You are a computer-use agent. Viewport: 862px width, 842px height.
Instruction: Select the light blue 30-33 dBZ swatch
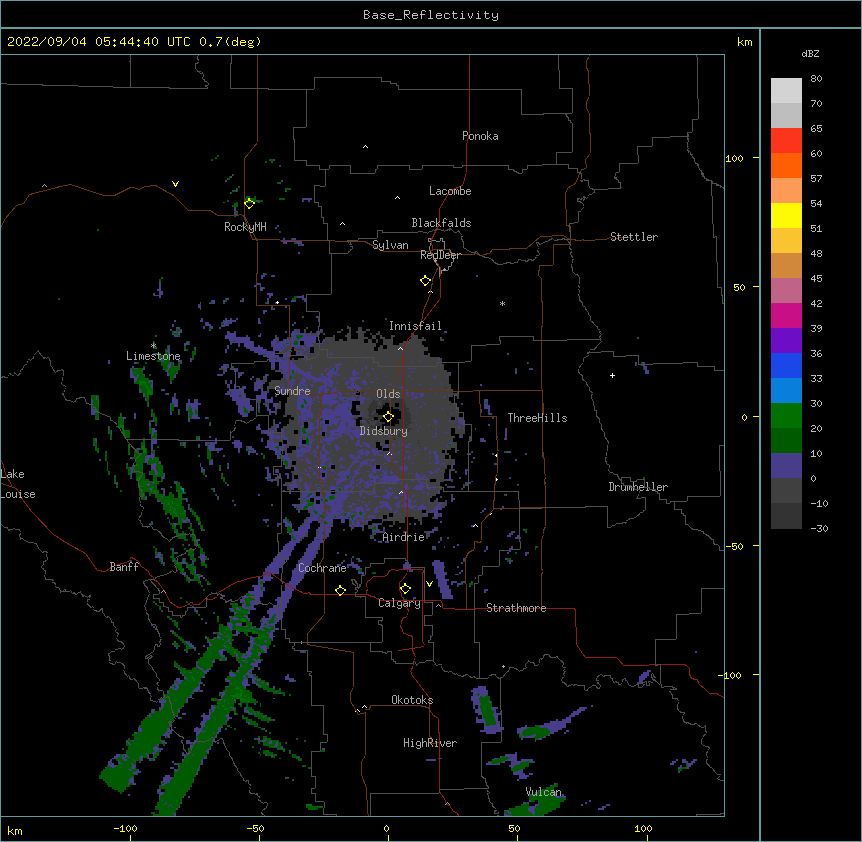point(786,391)
